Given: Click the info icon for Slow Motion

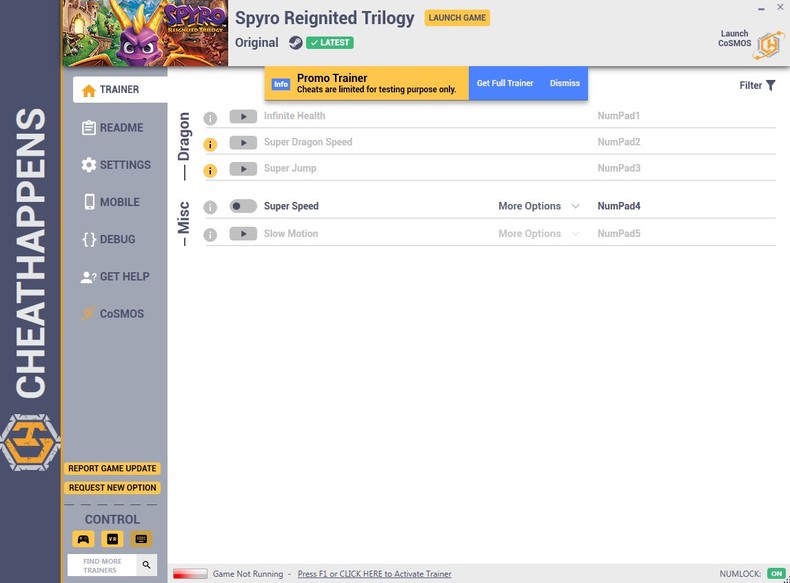Looking at the screenshot, I should [210, 234].
